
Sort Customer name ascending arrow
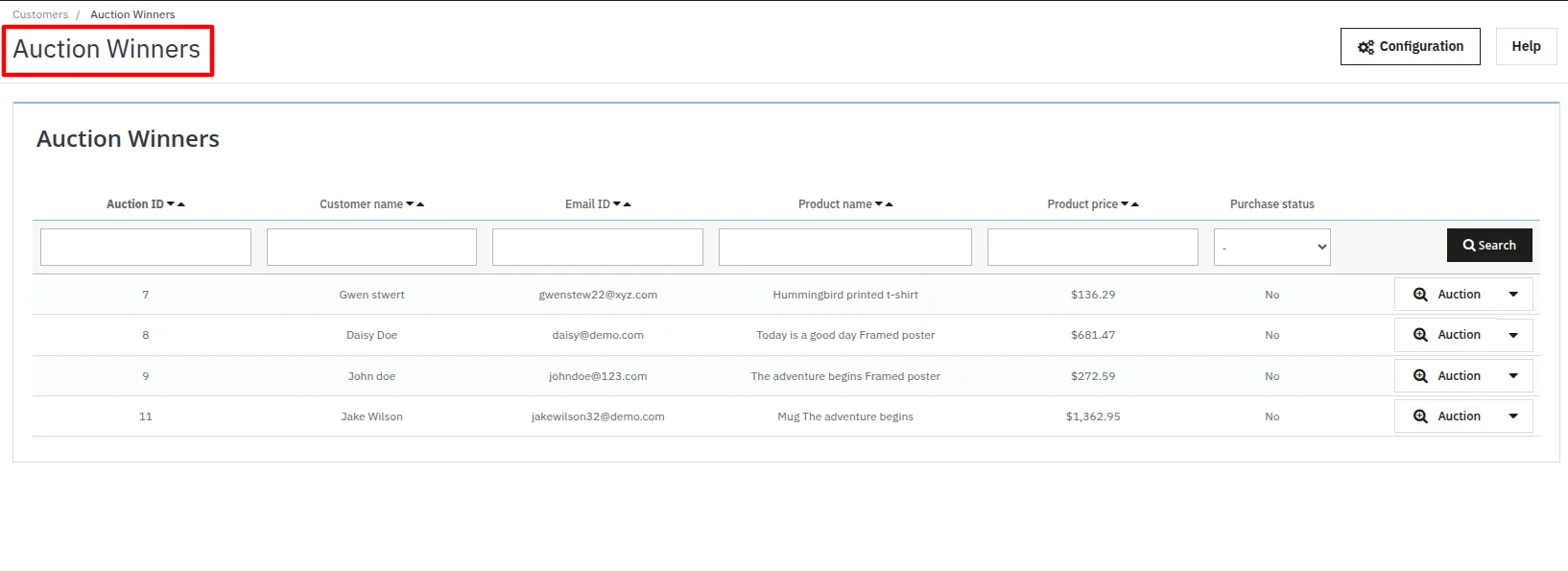pyautogui.click(x=420, y=203)
